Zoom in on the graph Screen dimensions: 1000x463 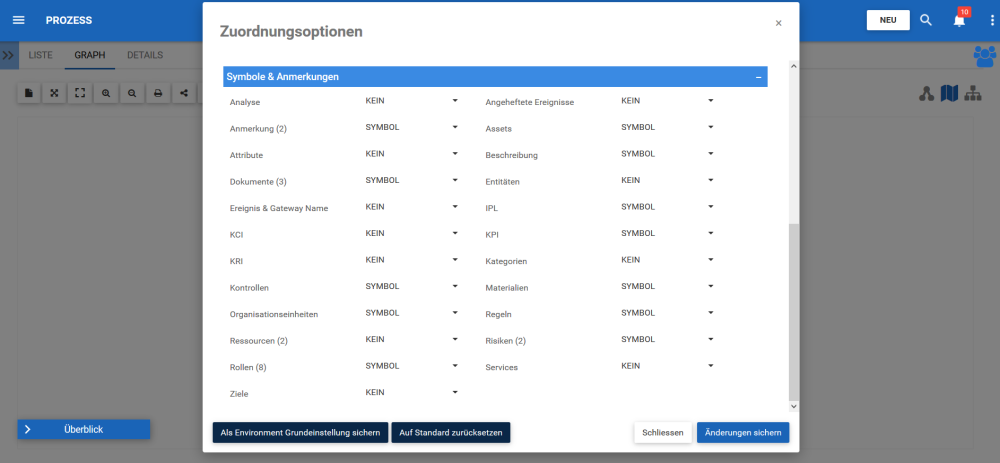click(x=106, y=93)
